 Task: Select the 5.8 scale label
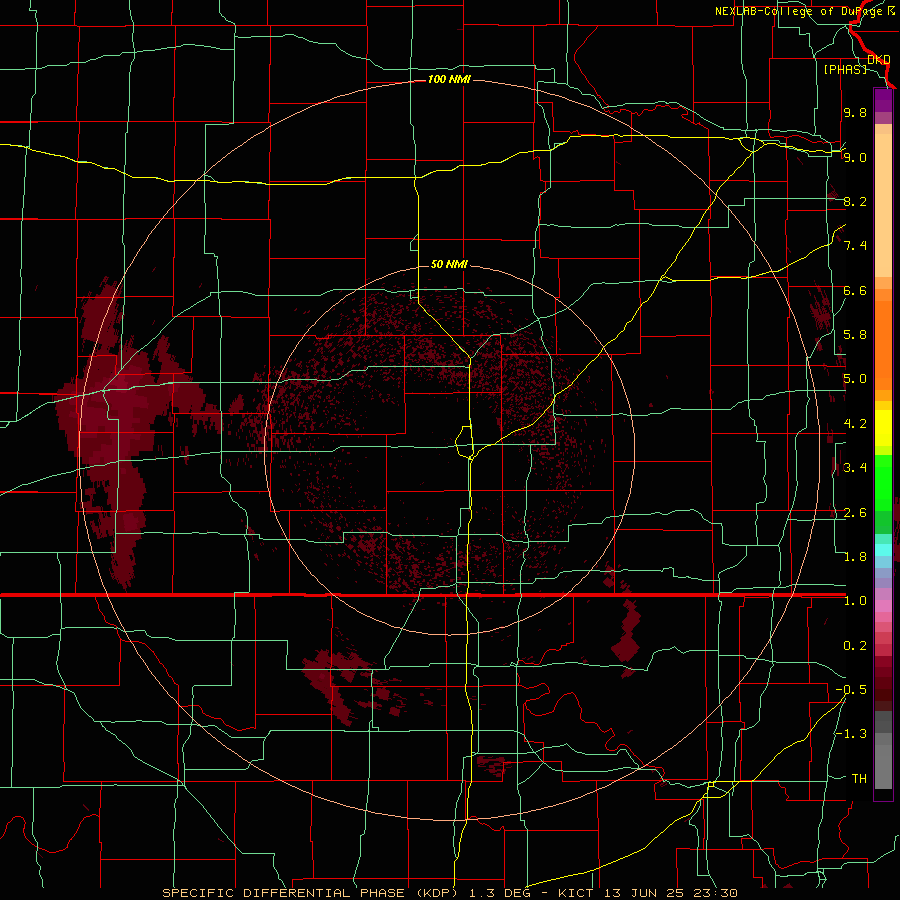855,335
